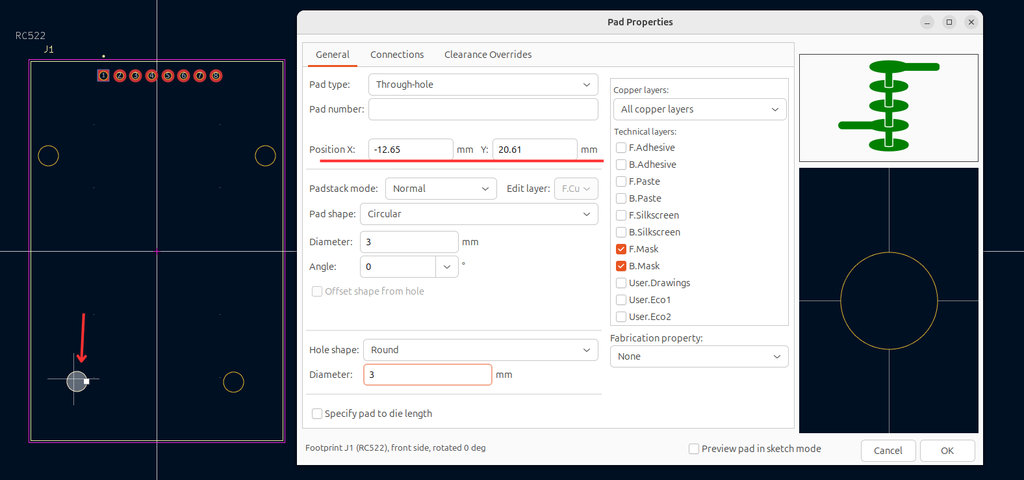Viewport: 1024px width, 480px height.
Task: Select the bottom-right mounting hole circle
Action: (233, 382)
